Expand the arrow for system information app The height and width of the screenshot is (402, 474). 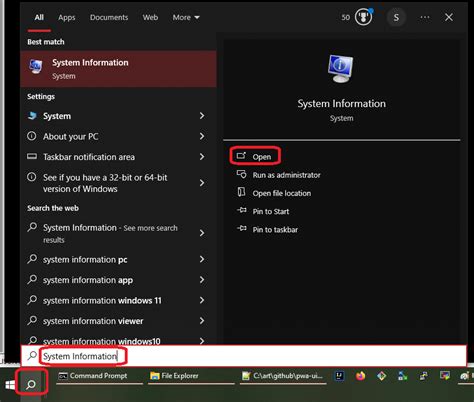tap(202, 280)
